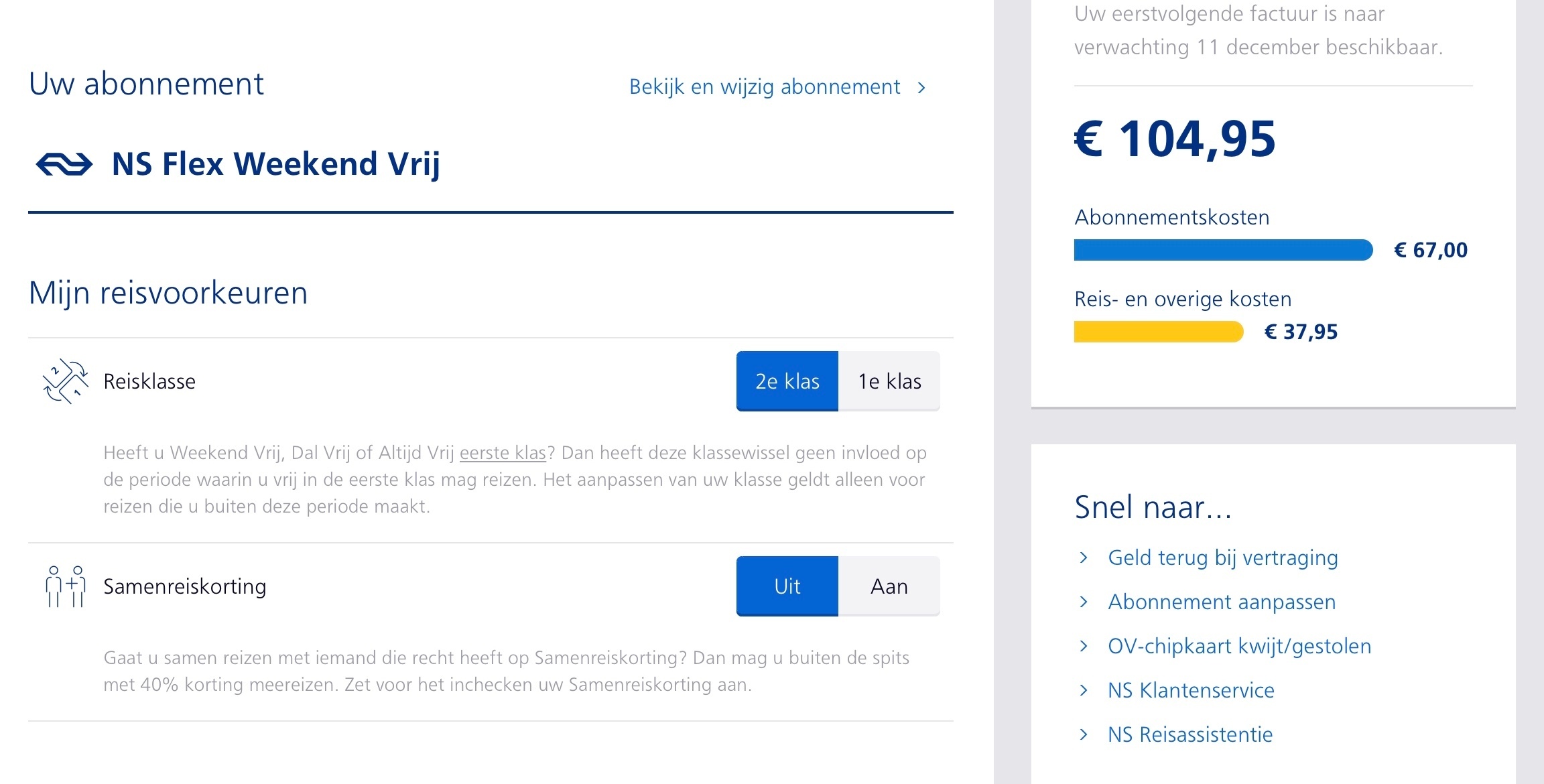Click the blue Abonnementskosten bar
Screen dimensions: 1544x784
coord(1223,250)
